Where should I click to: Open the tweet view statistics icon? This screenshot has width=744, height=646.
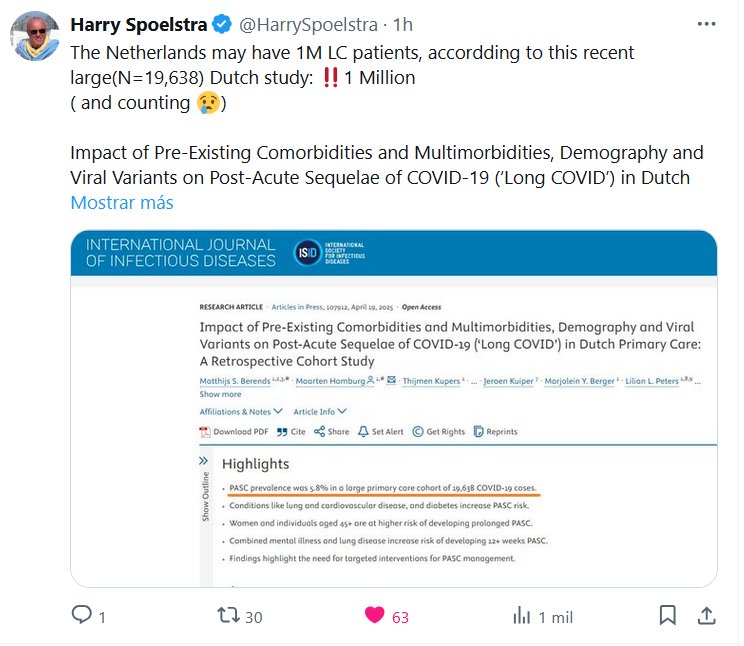(x=521, y=615)
